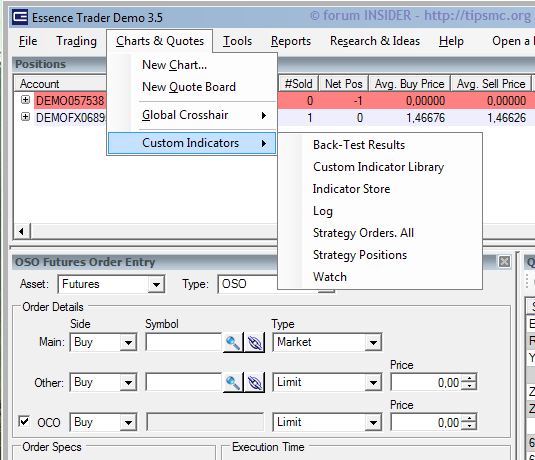This screenshot has height=460, width=535.
Task: Close the OSO Futures Order Entry panel
Action: click(504, 262)
